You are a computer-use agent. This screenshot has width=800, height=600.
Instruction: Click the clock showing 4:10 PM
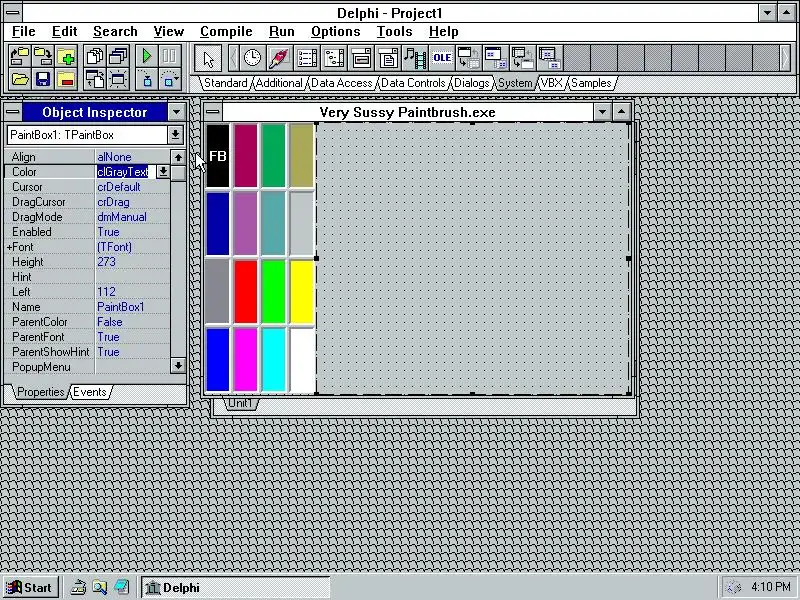pos(770,587)
